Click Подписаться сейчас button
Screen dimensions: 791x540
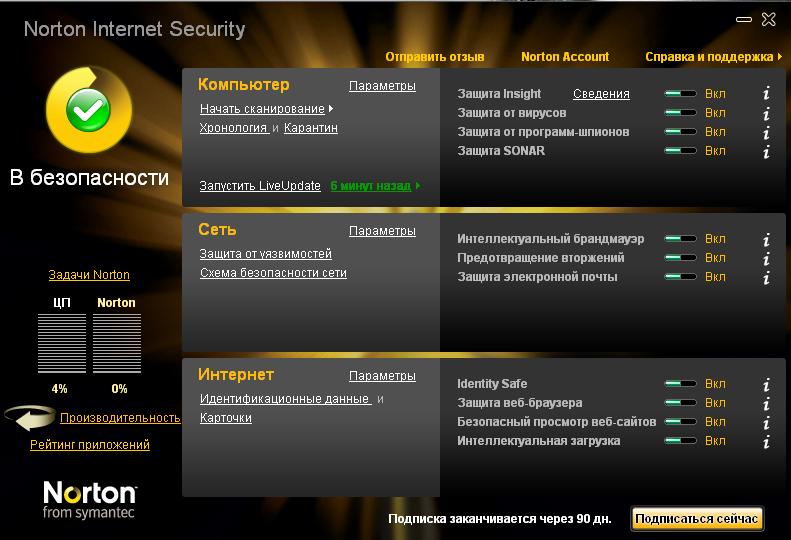[x=697, y=518]
